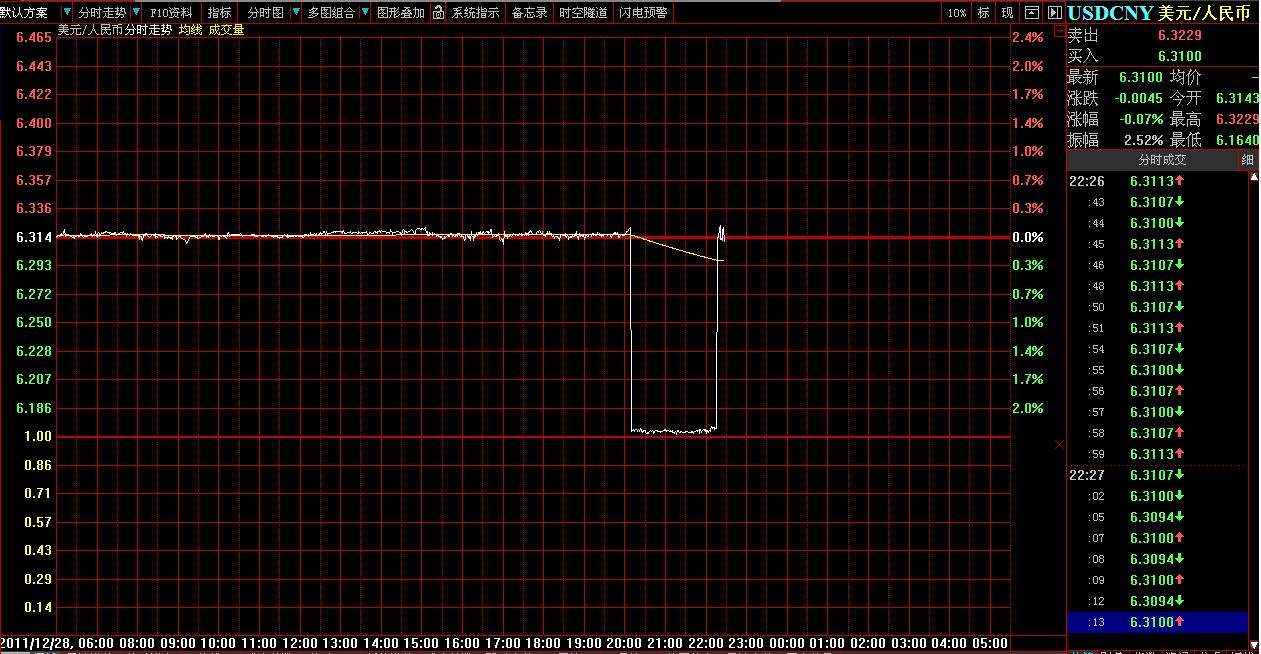Click the 1.00 volume axis label

tap(38, 437)
